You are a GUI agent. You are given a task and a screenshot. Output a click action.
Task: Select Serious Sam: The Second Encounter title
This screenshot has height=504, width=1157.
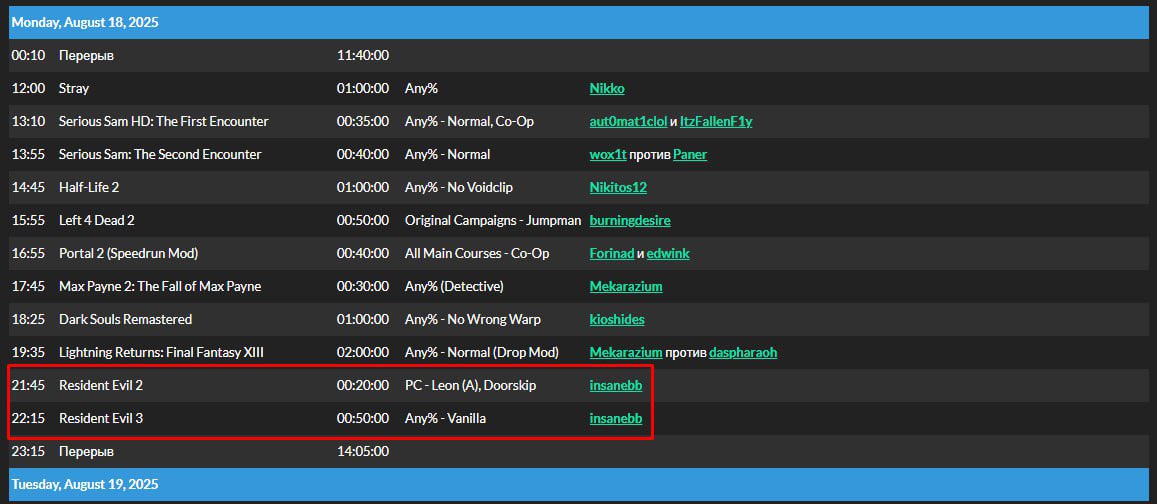point(160,155)
